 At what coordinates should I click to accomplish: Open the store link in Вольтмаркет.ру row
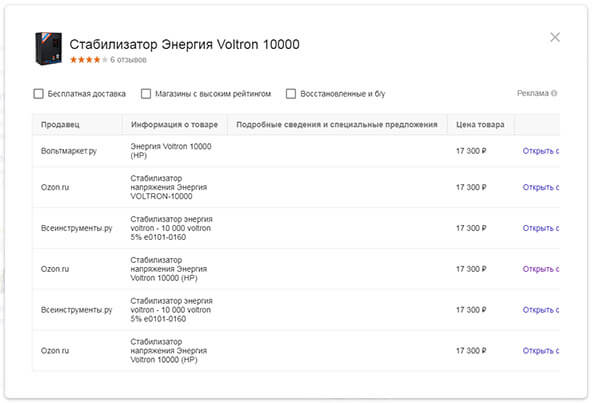click(541, 151)
